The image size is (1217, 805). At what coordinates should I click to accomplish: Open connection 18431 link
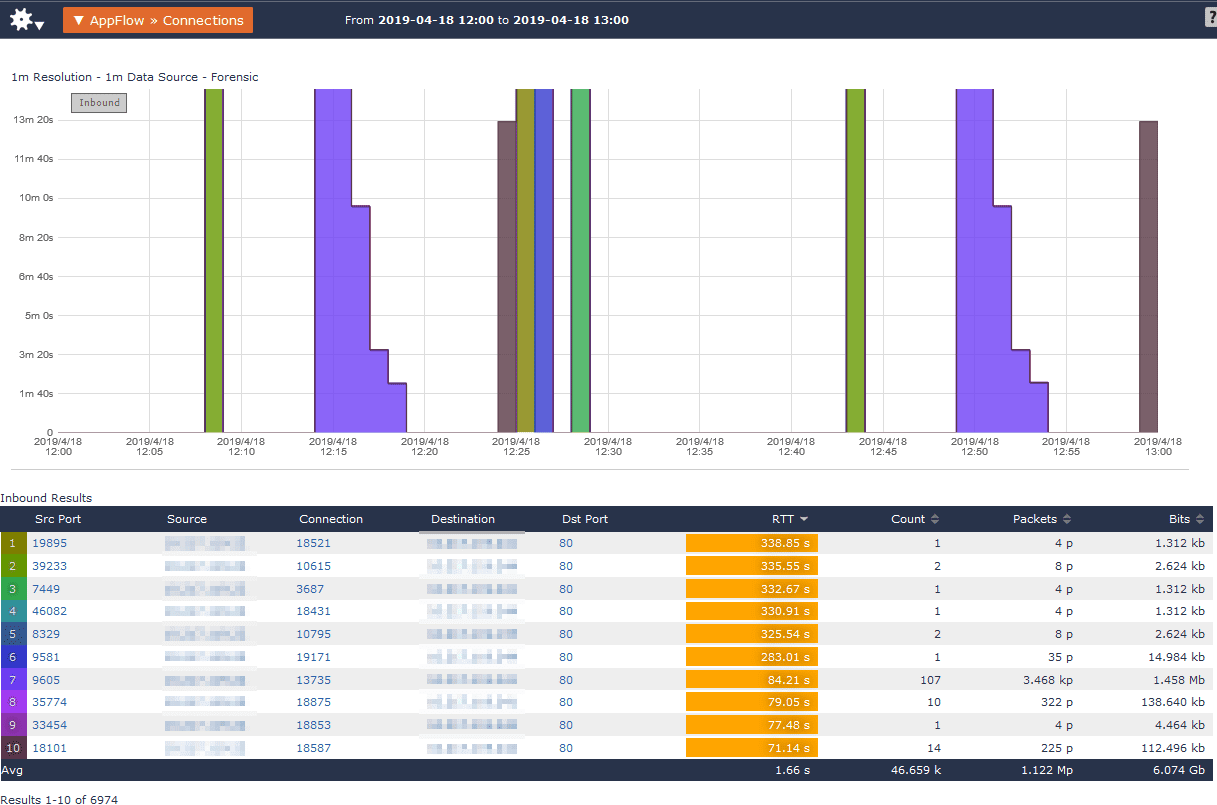[x=313, y=611]
